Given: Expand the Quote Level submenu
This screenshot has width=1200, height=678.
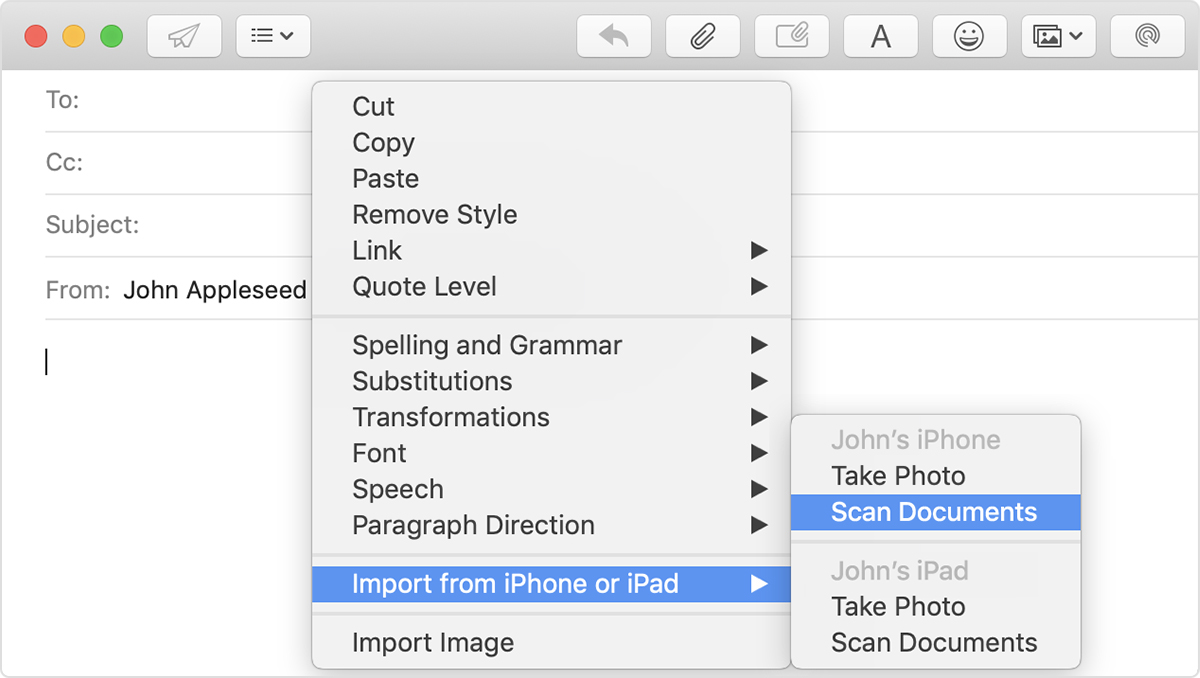Looking at the screenshot, I should pos(551,287).
